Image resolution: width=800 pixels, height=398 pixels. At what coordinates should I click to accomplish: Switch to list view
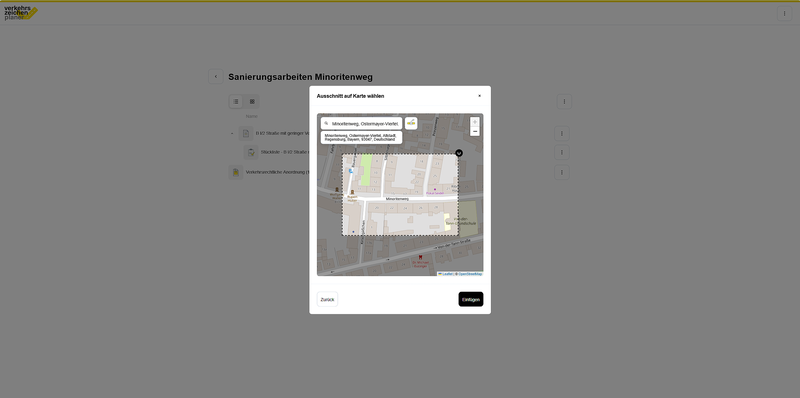(x=236, y=102)
